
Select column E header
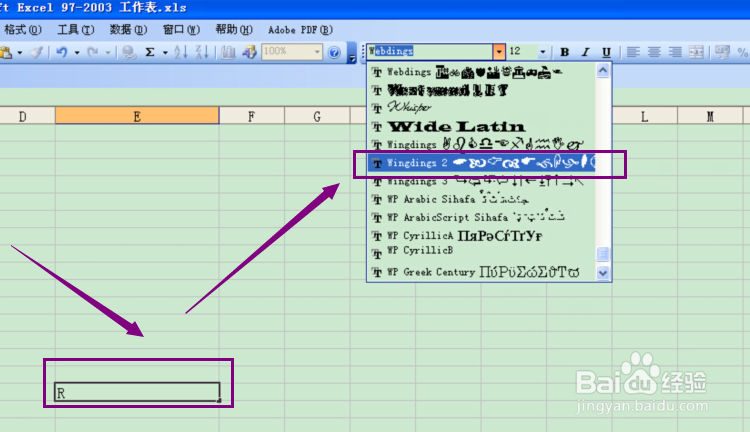[137, 116]
